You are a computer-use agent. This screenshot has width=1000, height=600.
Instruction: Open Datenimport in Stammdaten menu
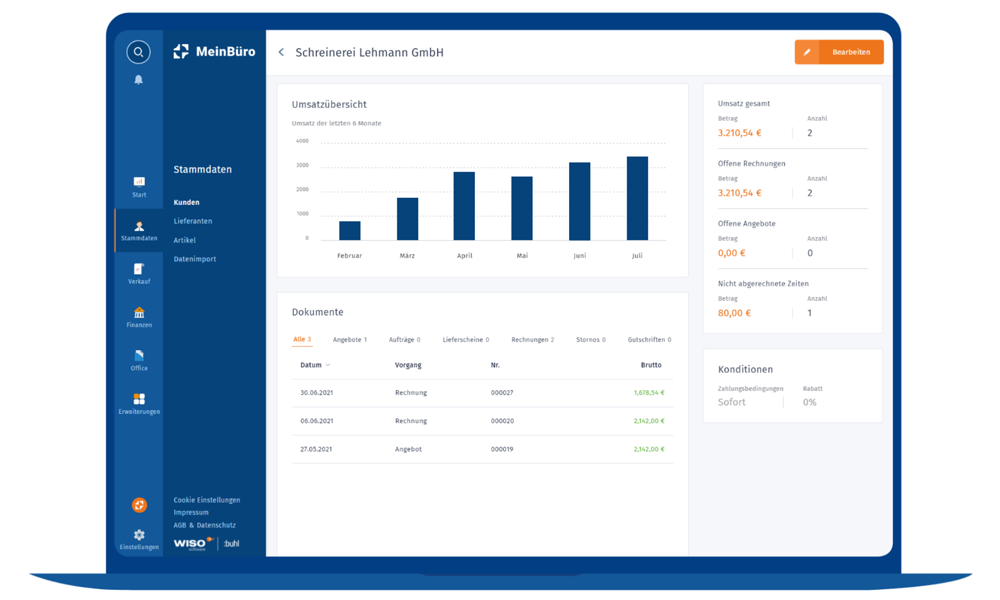click(195, 260)
